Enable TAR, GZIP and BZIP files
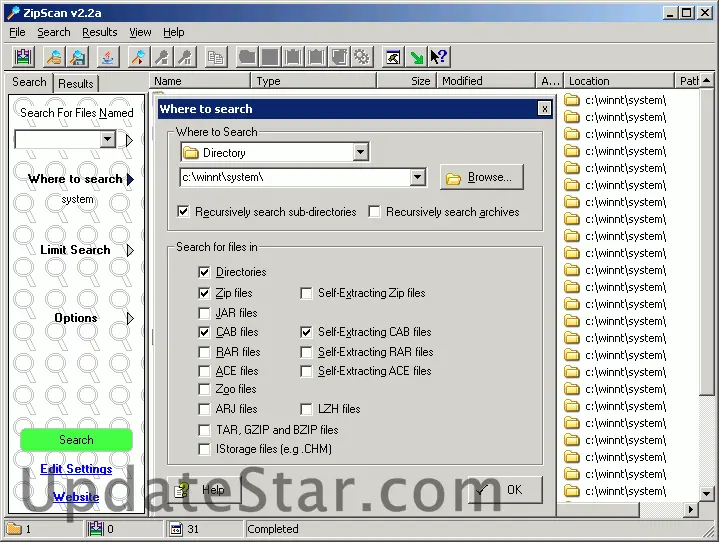Image resolution: width=719 pixels, height=542 pixels. 204,430
